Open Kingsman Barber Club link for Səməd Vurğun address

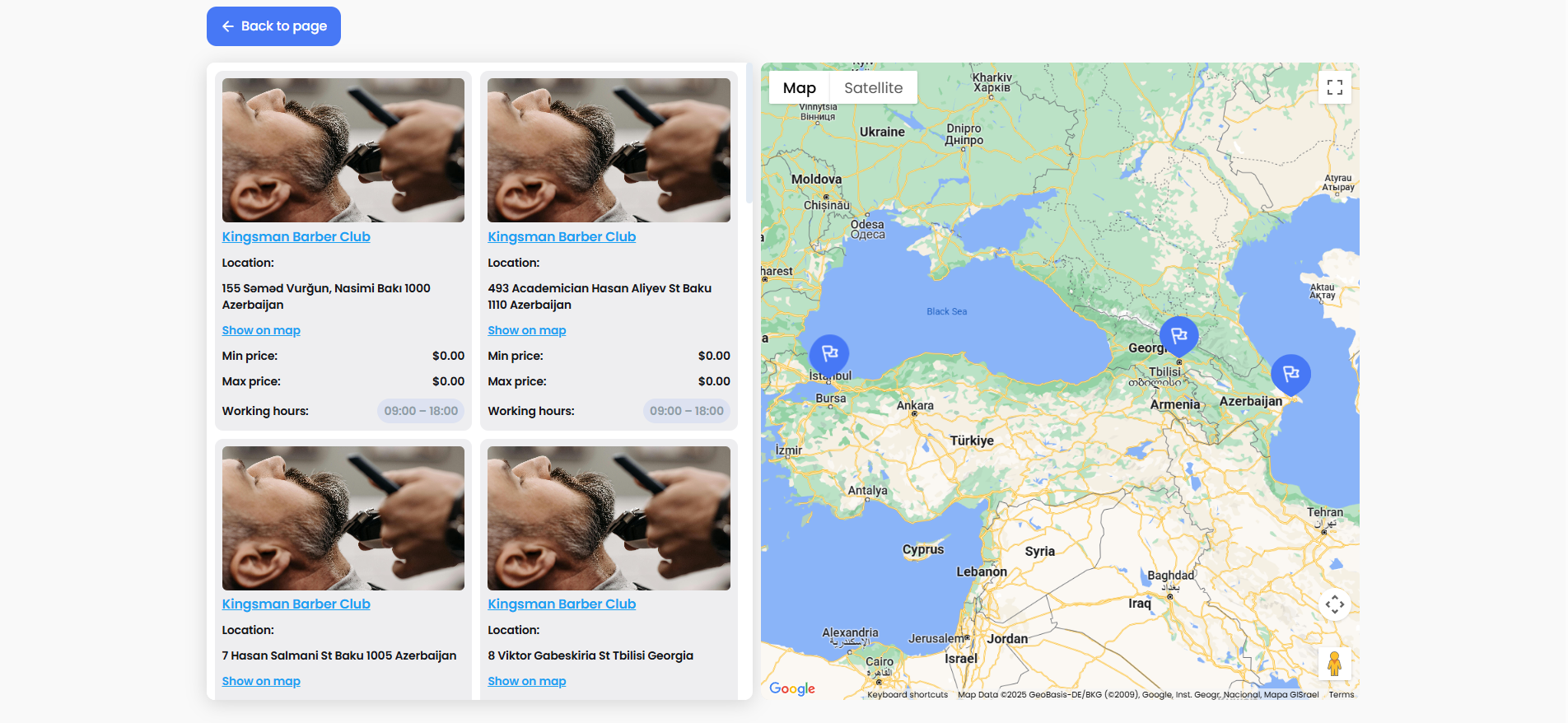click(296, 236)
